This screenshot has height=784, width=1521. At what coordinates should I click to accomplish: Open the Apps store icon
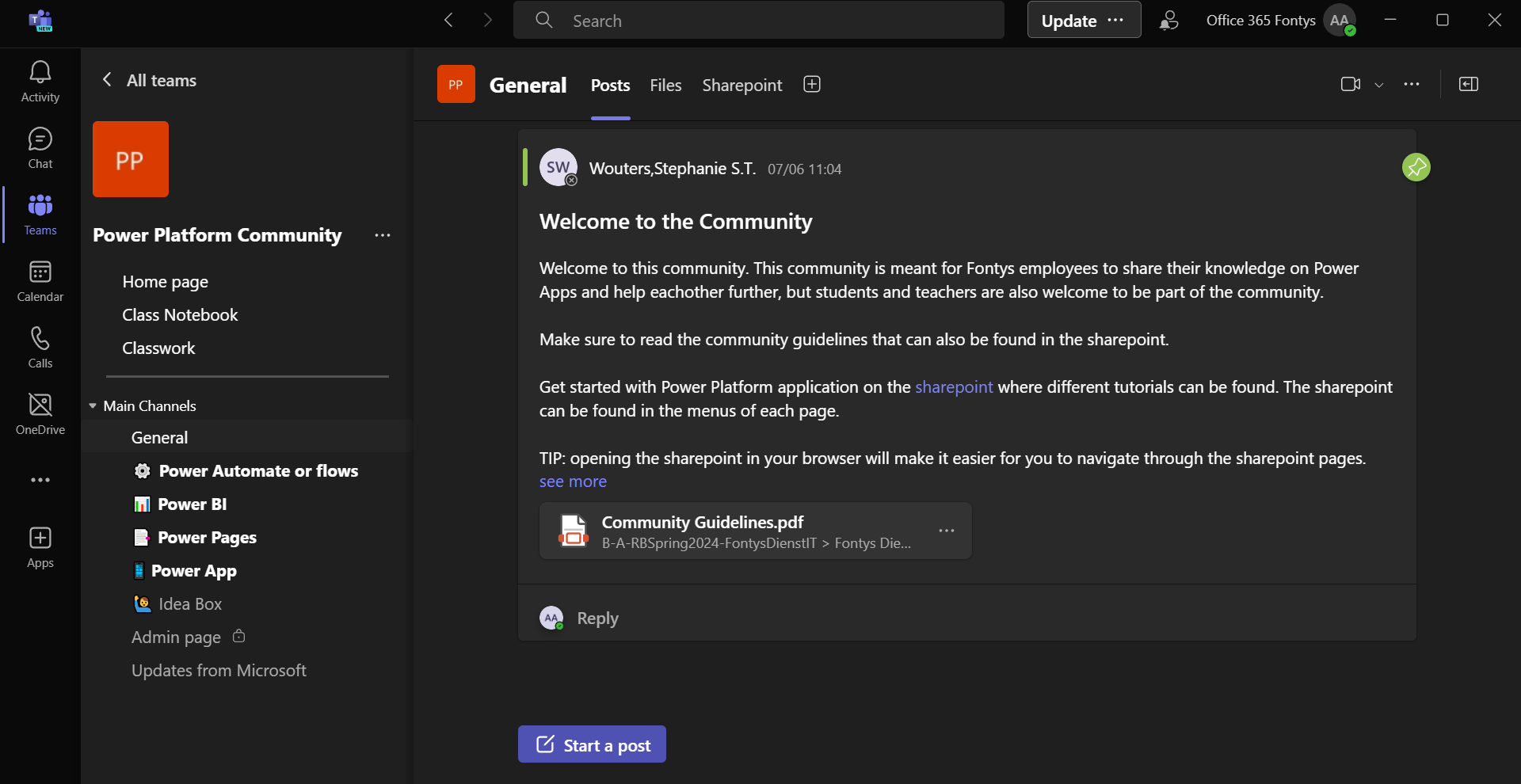[x=40, y=548]
